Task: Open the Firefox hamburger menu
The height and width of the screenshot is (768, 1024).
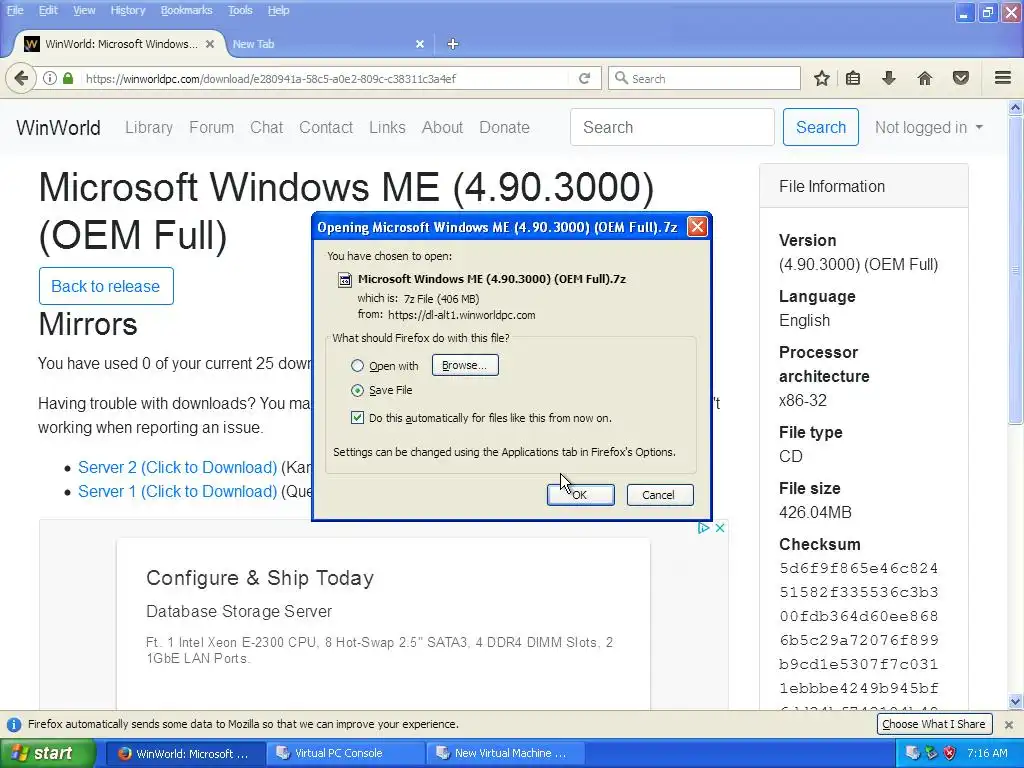Action: tap(1003, 78)
